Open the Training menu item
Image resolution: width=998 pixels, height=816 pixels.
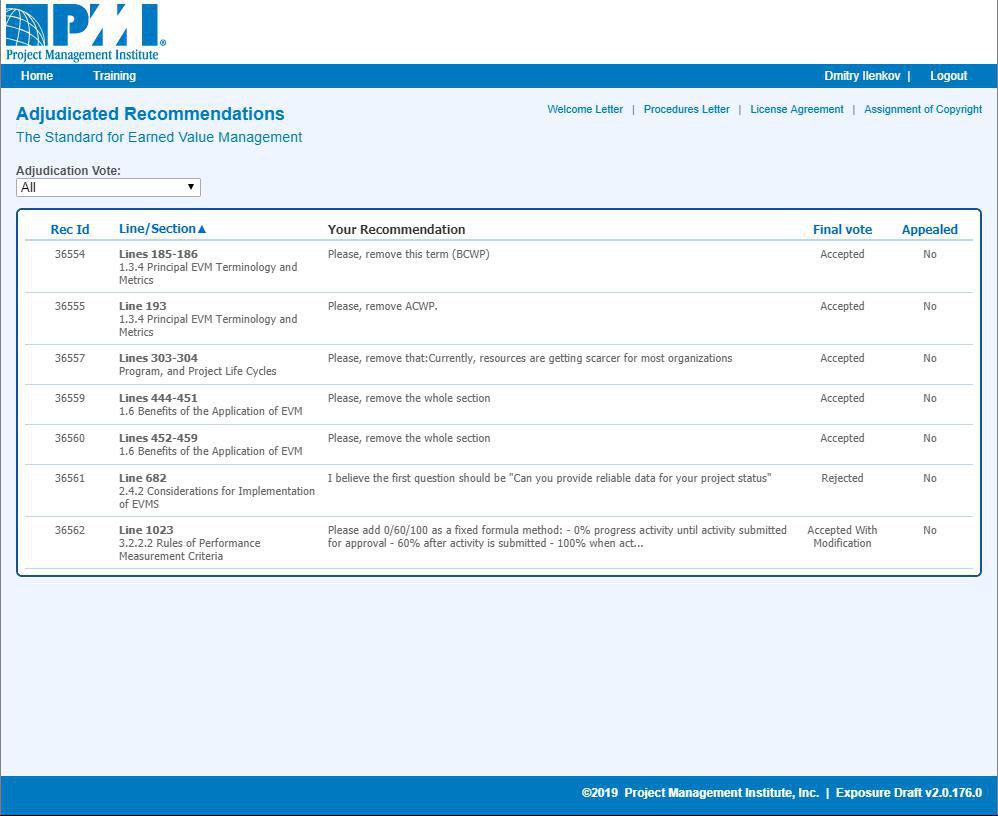115,76
